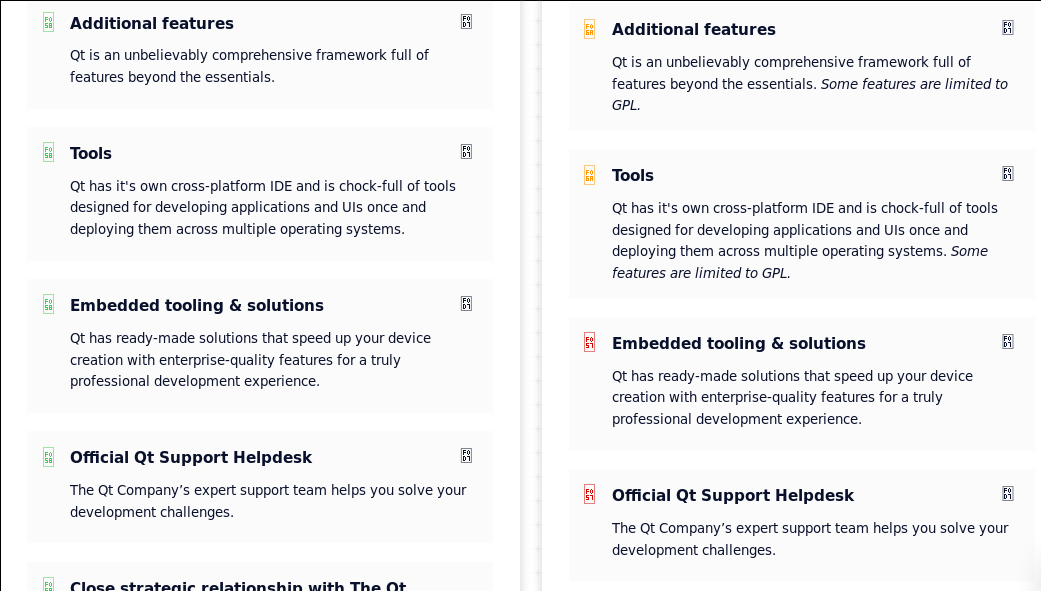Click green status icon beside left Additional features
The height and width of the screenshot is (591, 1041).
48,22
